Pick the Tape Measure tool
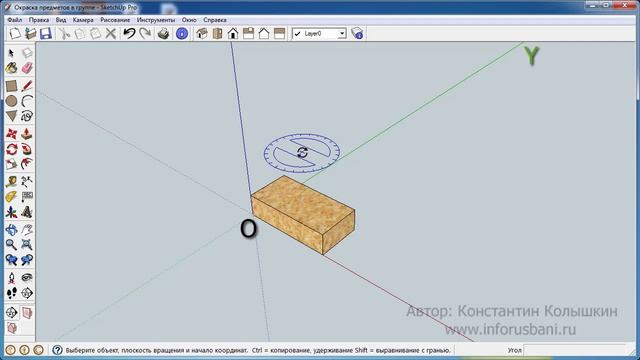 [11, 182]
